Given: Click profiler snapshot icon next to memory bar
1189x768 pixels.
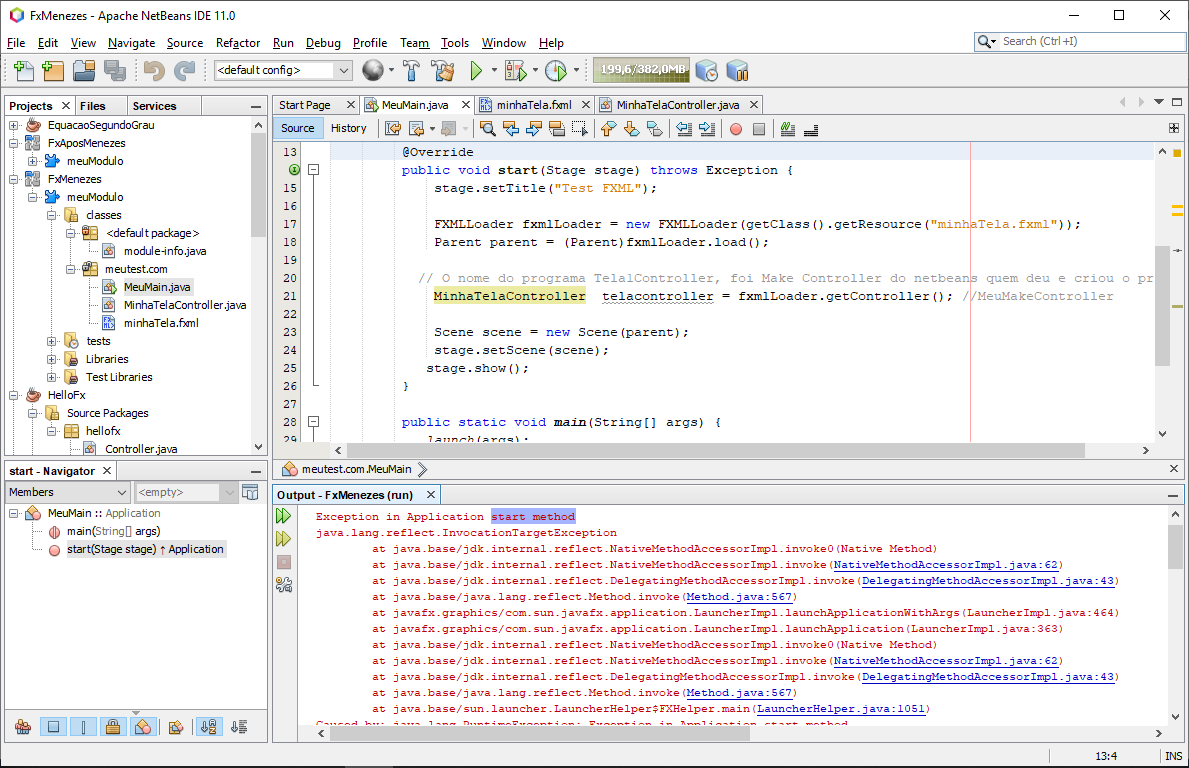Looking at the screenshot, I should click(707, 71).
